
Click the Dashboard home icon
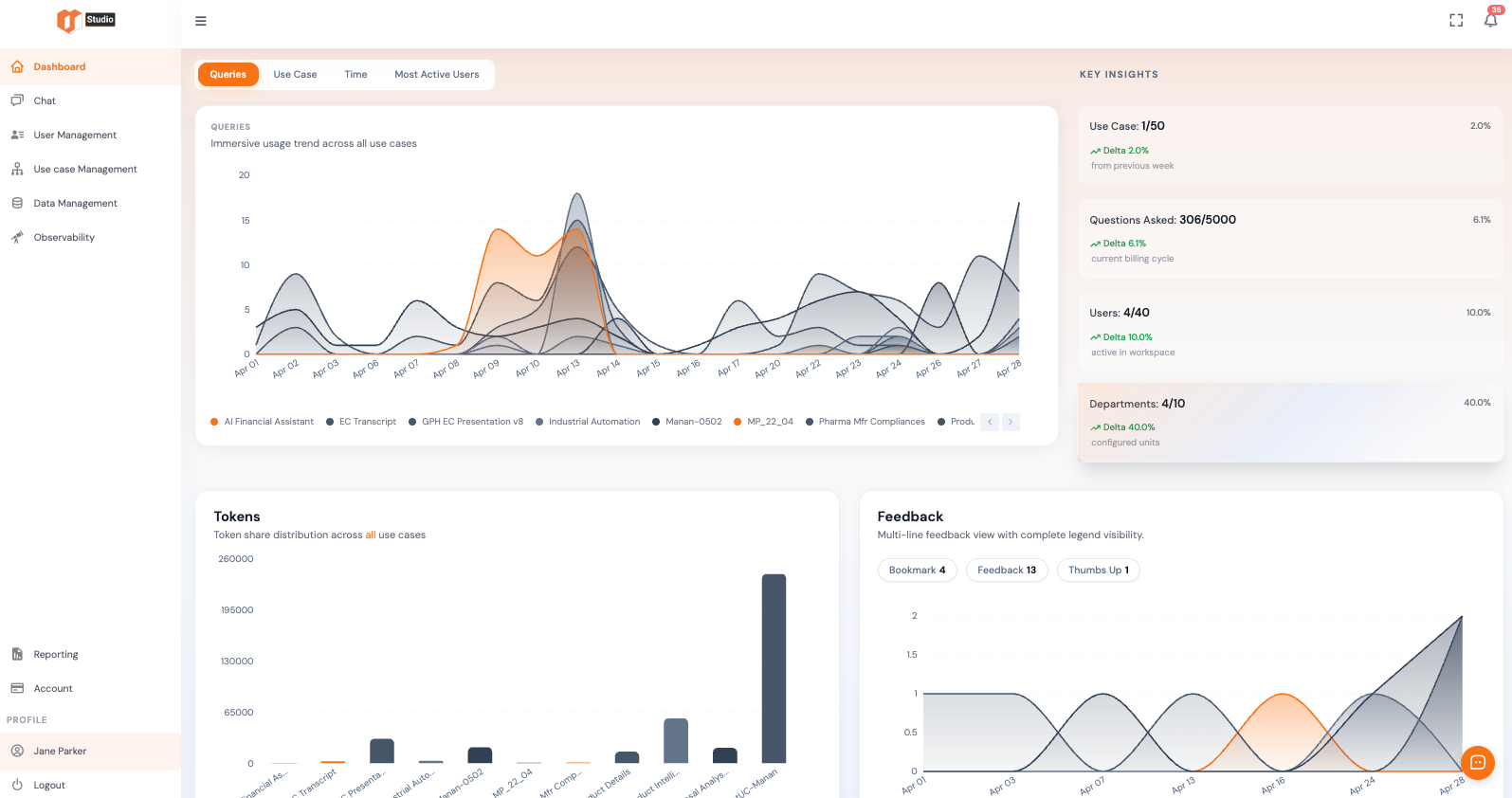(x=17, y=67)
